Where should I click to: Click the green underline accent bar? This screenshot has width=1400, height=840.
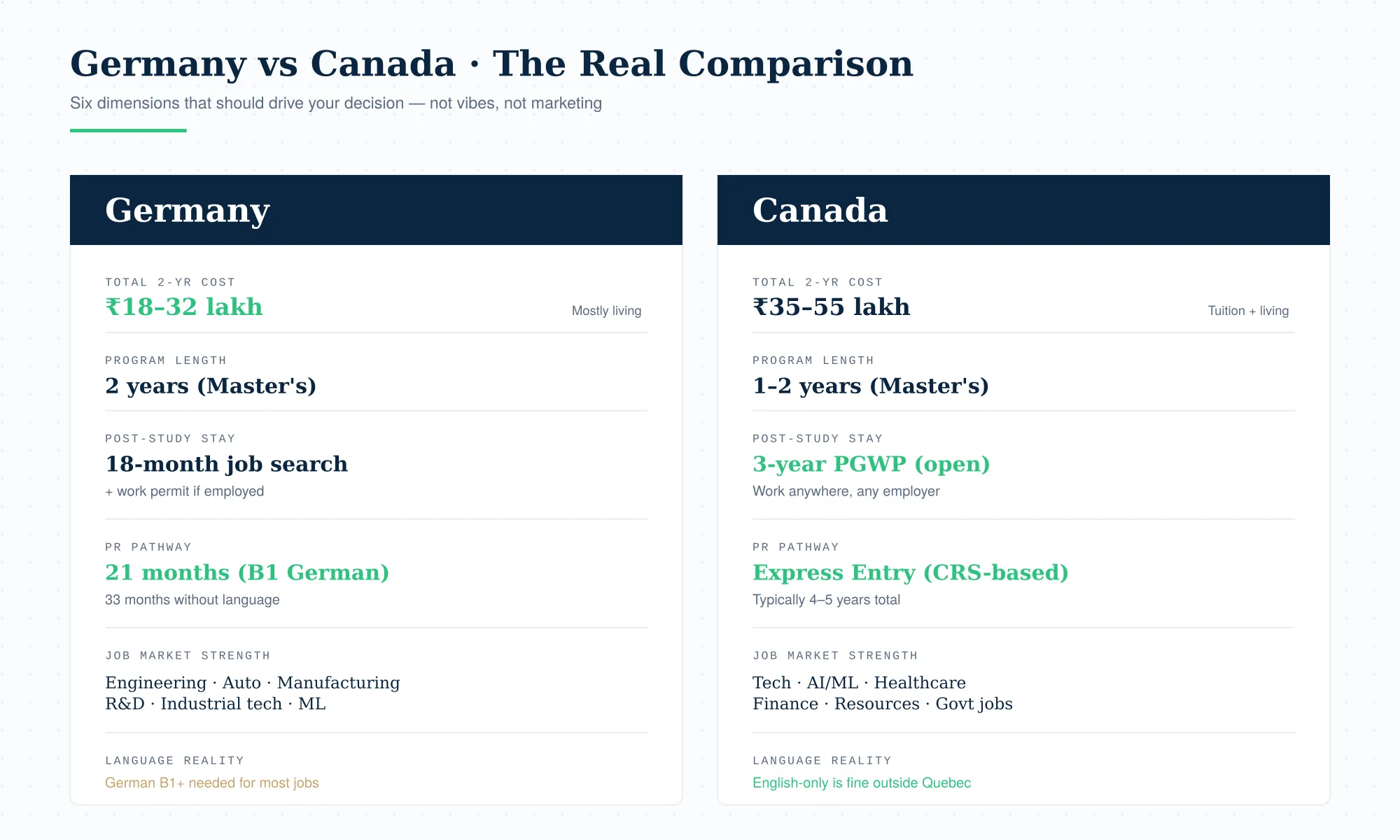128,130
